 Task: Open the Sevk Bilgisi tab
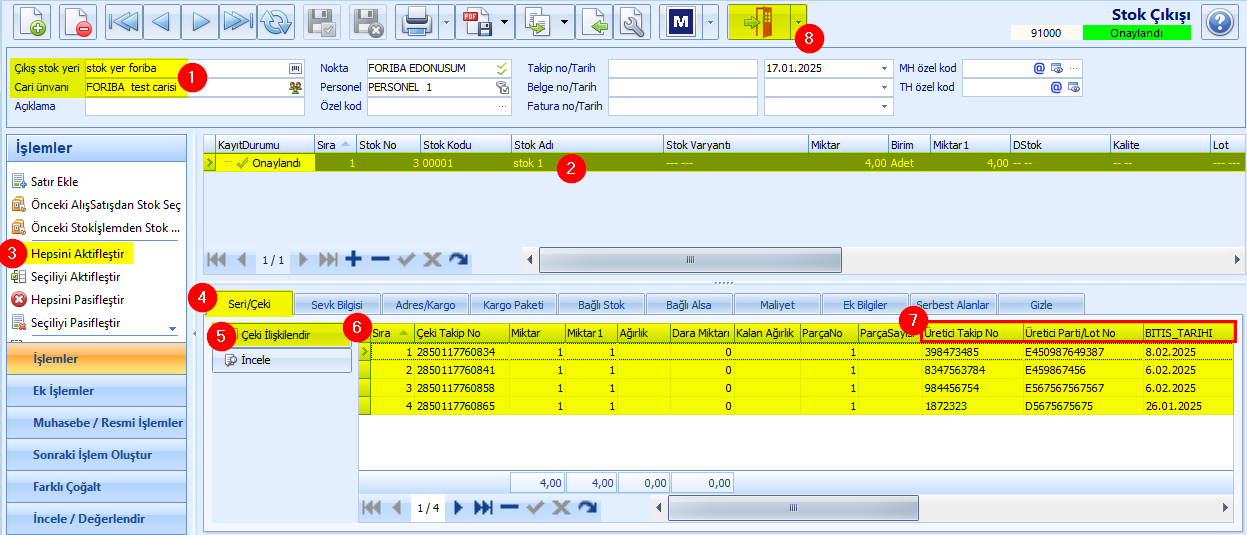336,304
